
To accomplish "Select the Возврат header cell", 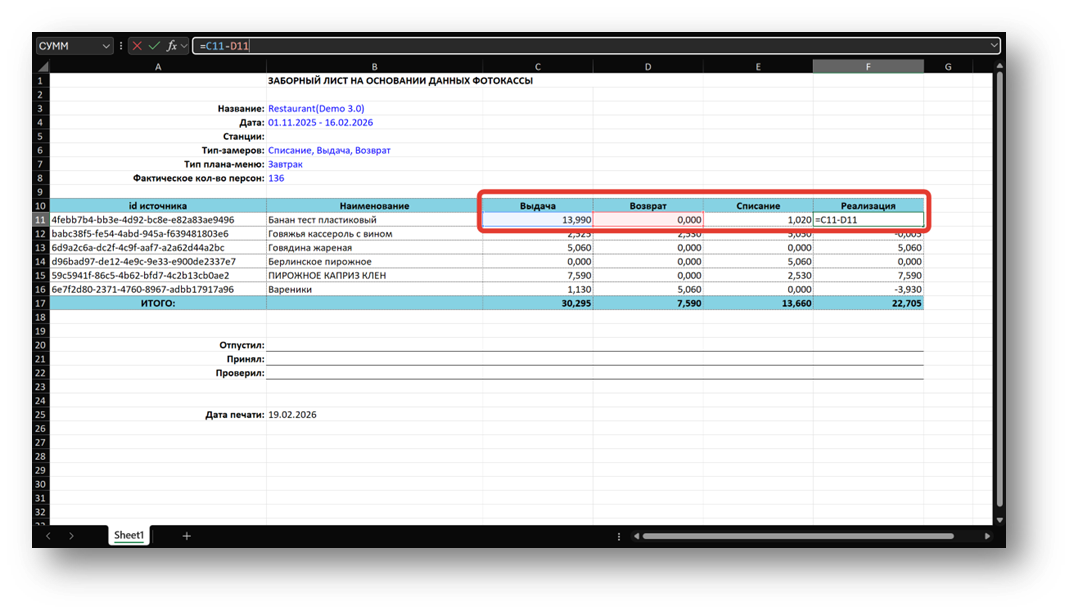I will [648, 206].
